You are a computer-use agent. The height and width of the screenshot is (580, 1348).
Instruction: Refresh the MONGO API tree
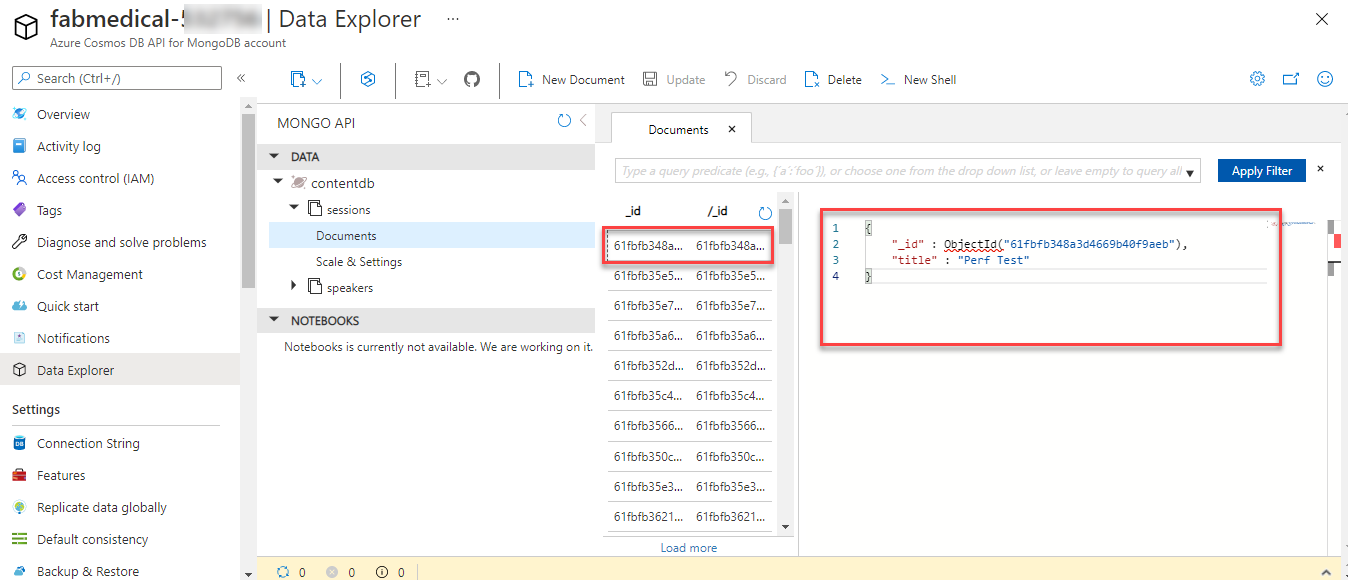[x=562, y=122]
